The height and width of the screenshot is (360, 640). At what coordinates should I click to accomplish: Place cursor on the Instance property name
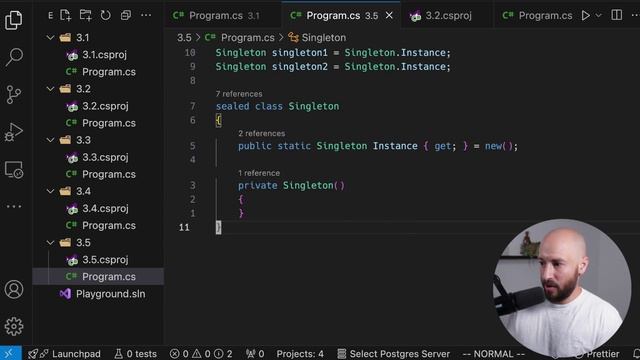point(395,146)
